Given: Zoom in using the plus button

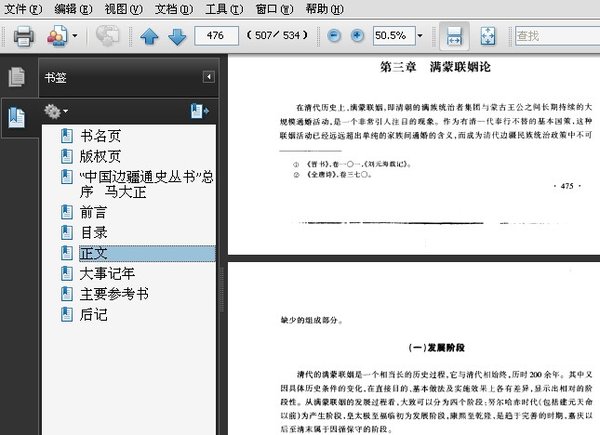Looking at the screenshot, I should (357, 36).
